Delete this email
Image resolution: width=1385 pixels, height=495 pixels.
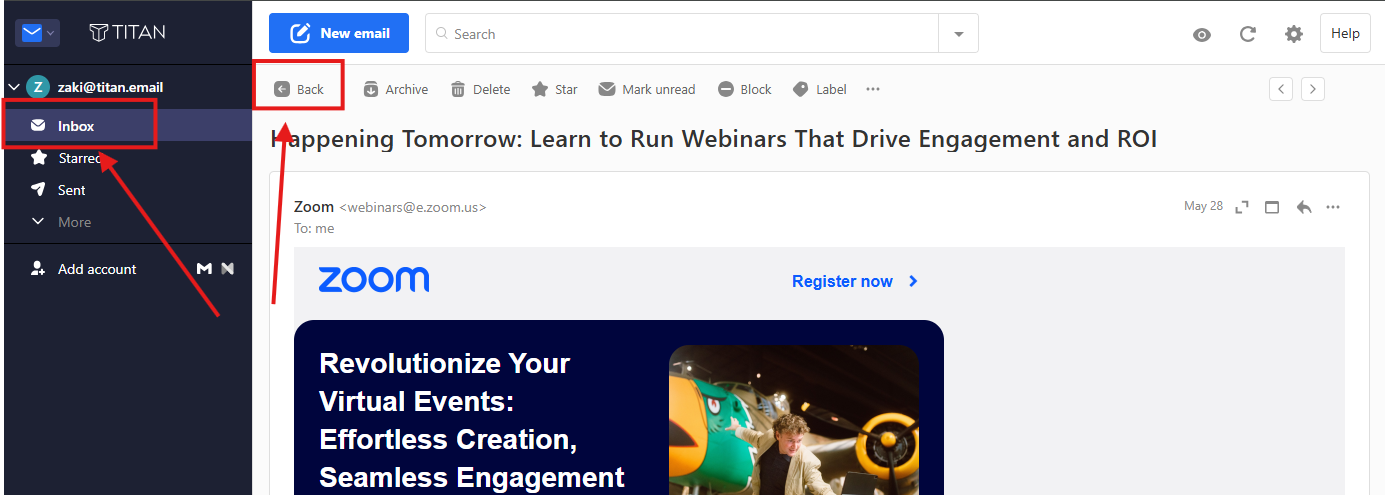click(x=481, y=89)
